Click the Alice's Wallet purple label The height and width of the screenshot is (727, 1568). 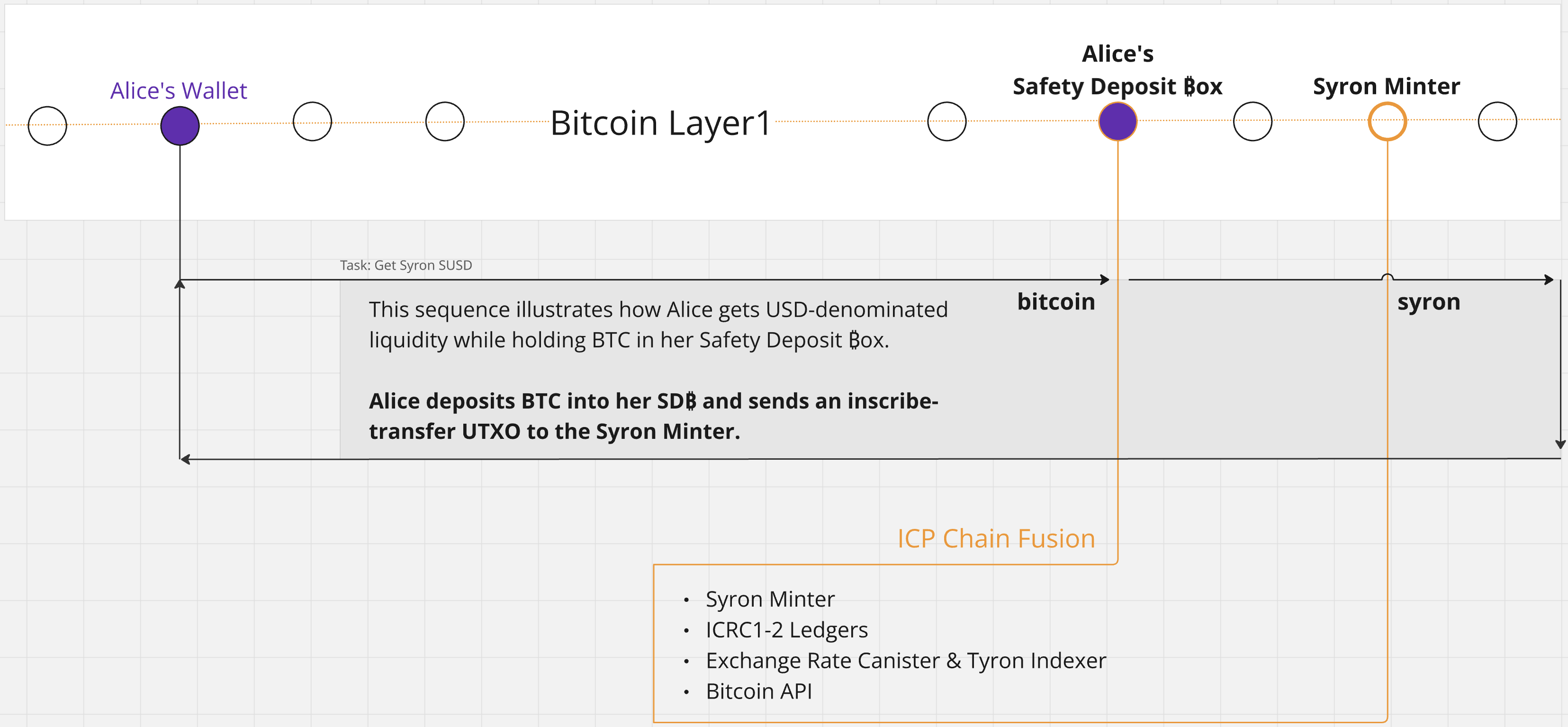[178, 91]
